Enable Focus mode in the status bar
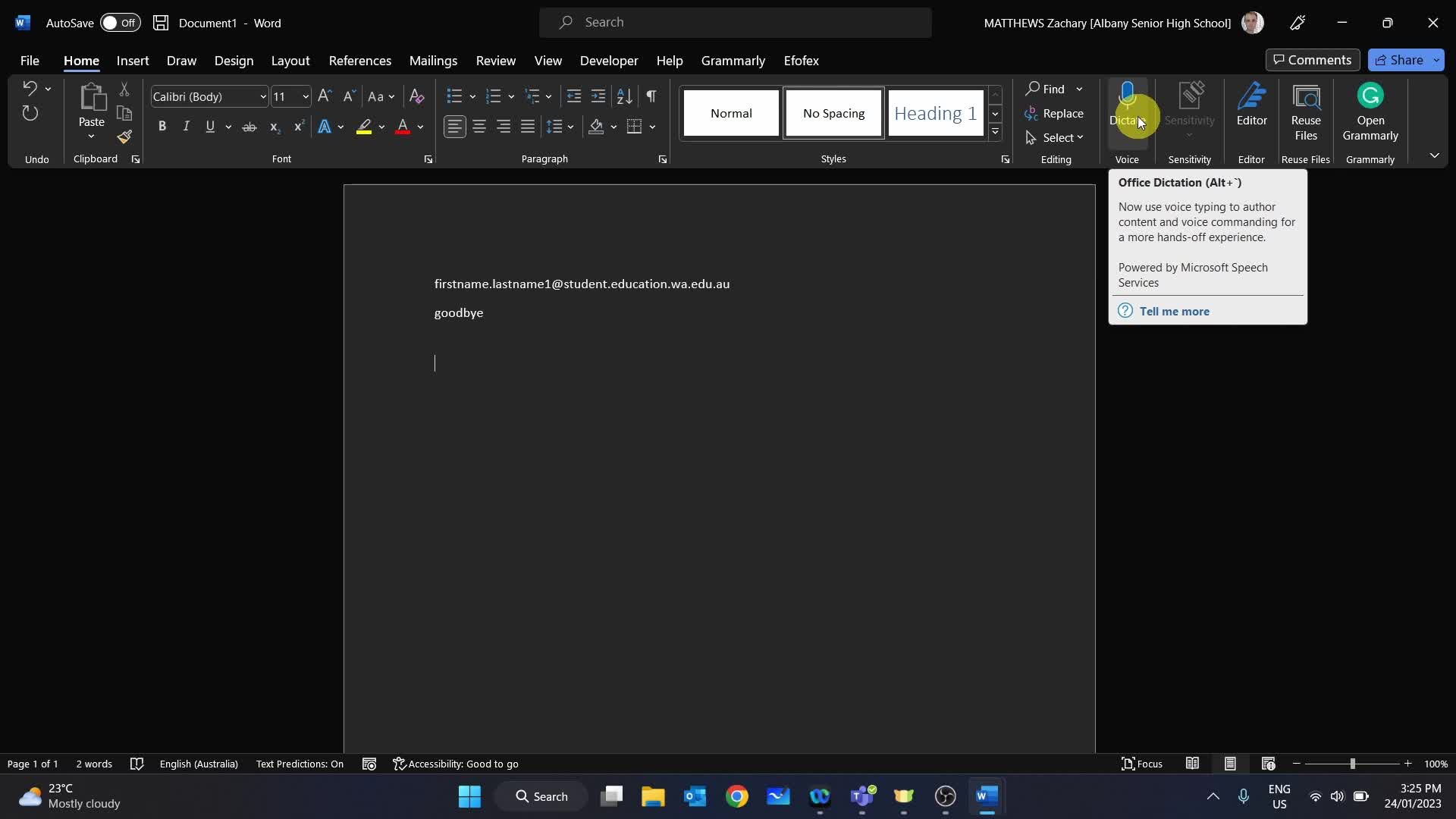The image size is (1456, 819). point(1142,764)
